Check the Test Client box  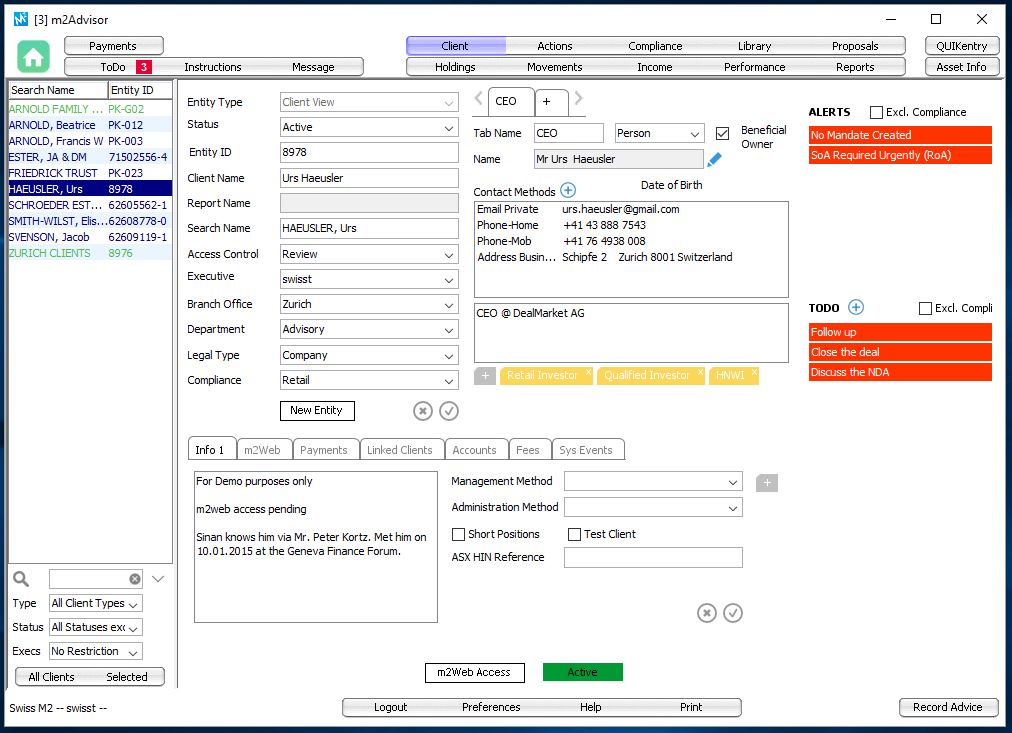click(x=574, y=534)
